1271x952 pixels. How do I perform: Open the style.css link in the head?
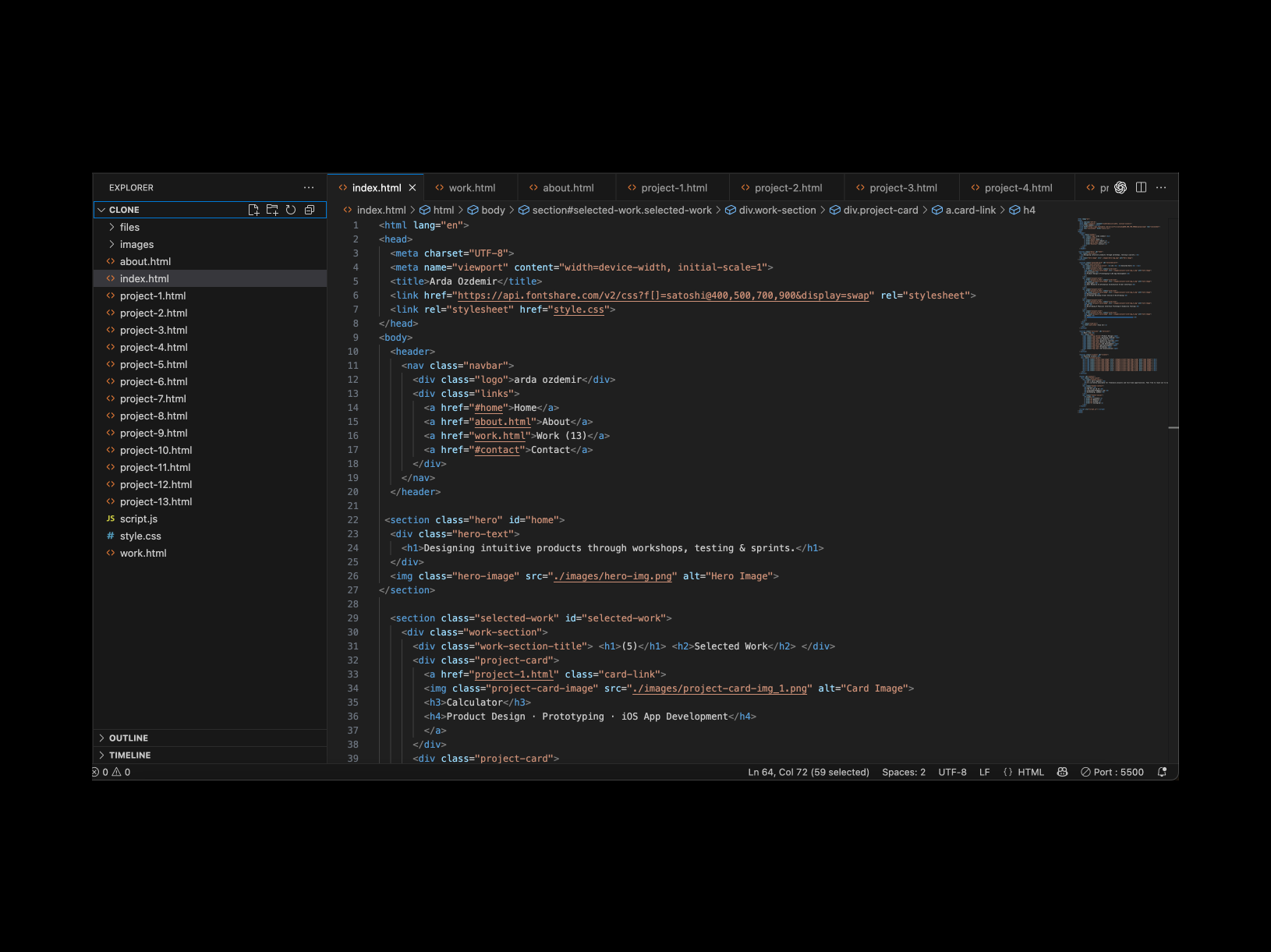pos(579,310)
